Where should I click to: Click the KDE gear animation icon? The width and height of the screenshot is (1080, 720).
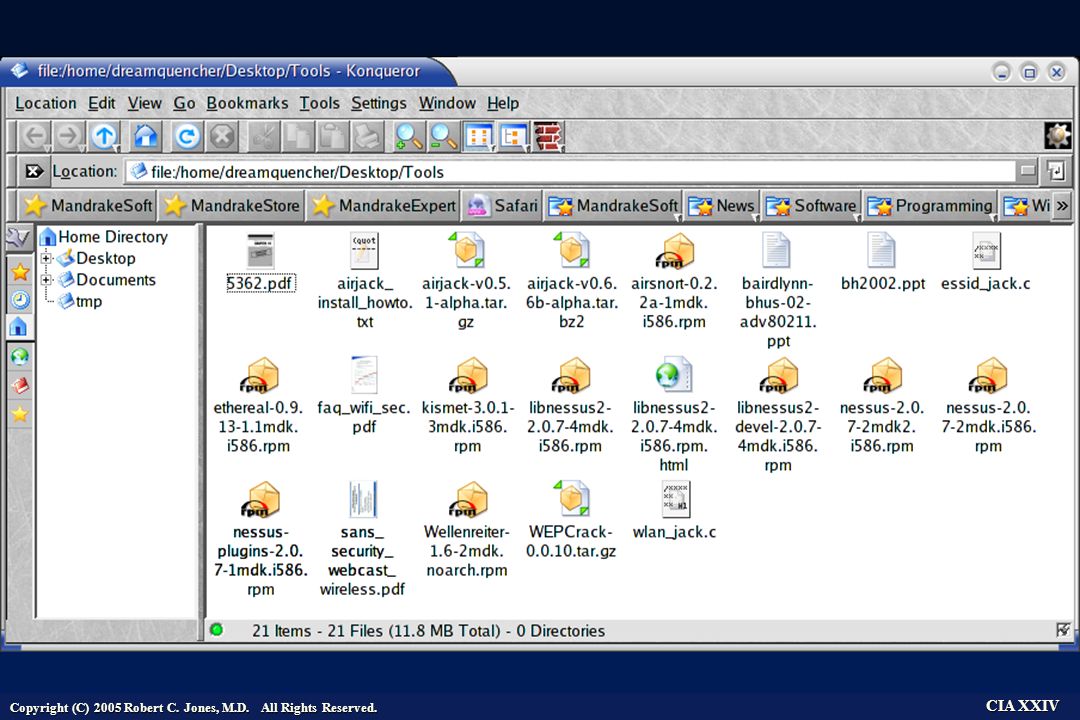[x=1057, y=136]
